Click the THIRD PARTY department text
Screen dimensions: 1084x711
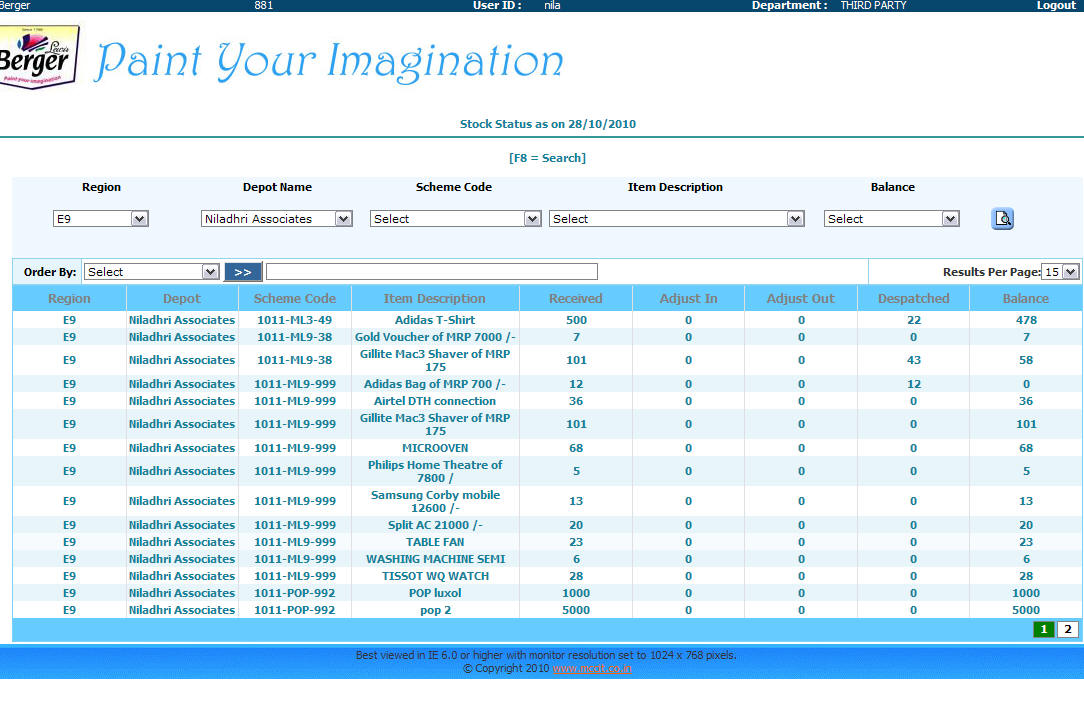click(873, 6)
